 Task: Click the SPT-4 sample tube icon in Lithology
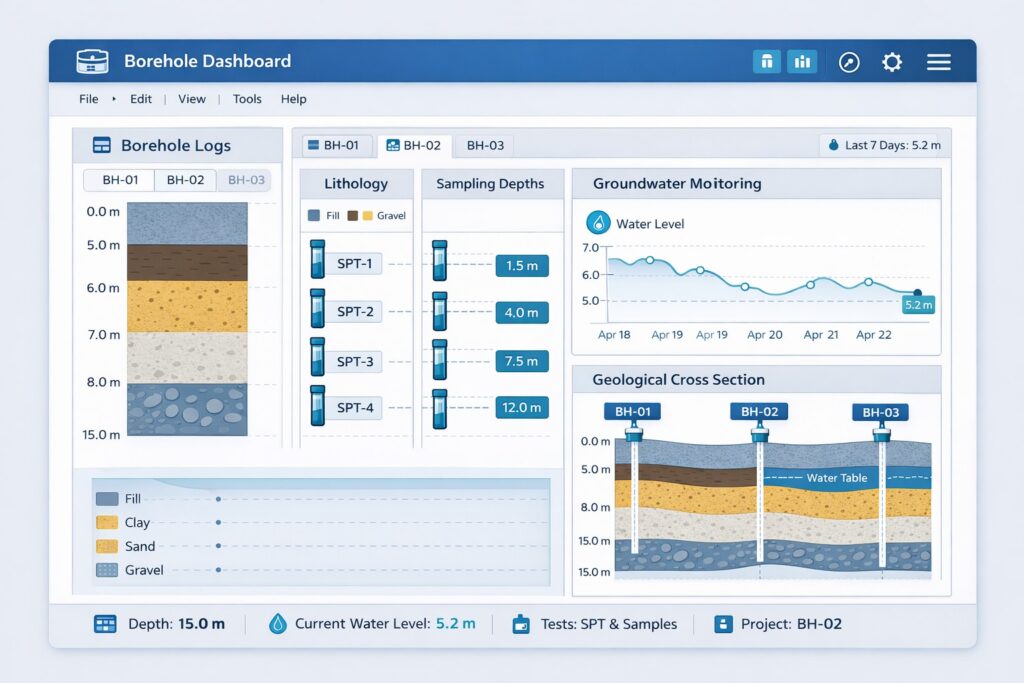(317, 405)
